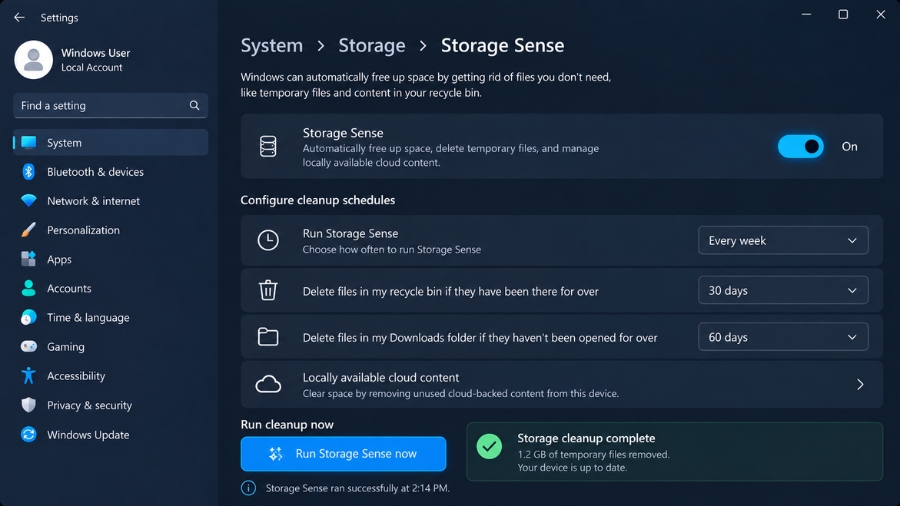Click '1.2 GB of temporary files removed' text
900x506 pixels.
[593, 454]
